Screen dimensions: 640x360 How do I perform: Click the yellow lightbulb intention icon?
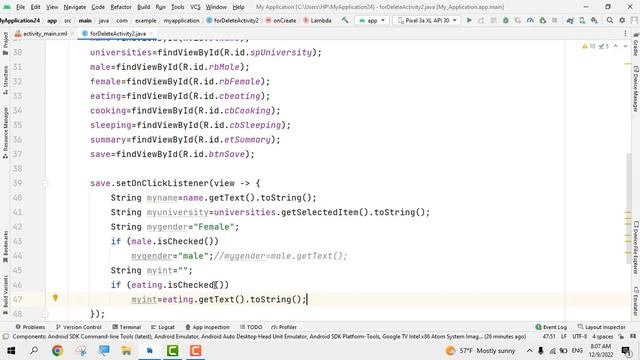55,298
